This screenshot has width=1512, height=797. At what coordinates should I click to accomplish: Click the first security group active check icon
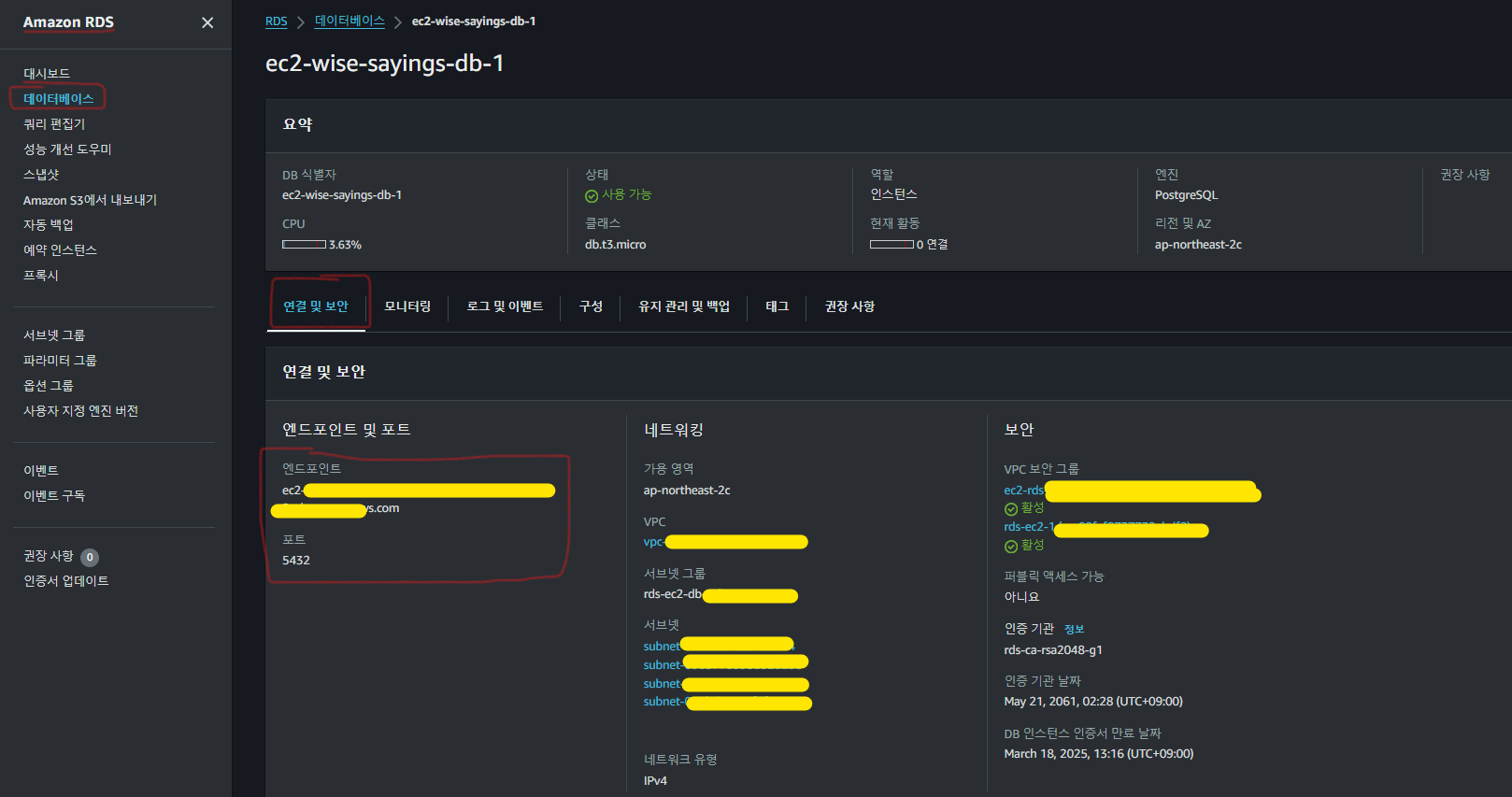click(1011, 509)
